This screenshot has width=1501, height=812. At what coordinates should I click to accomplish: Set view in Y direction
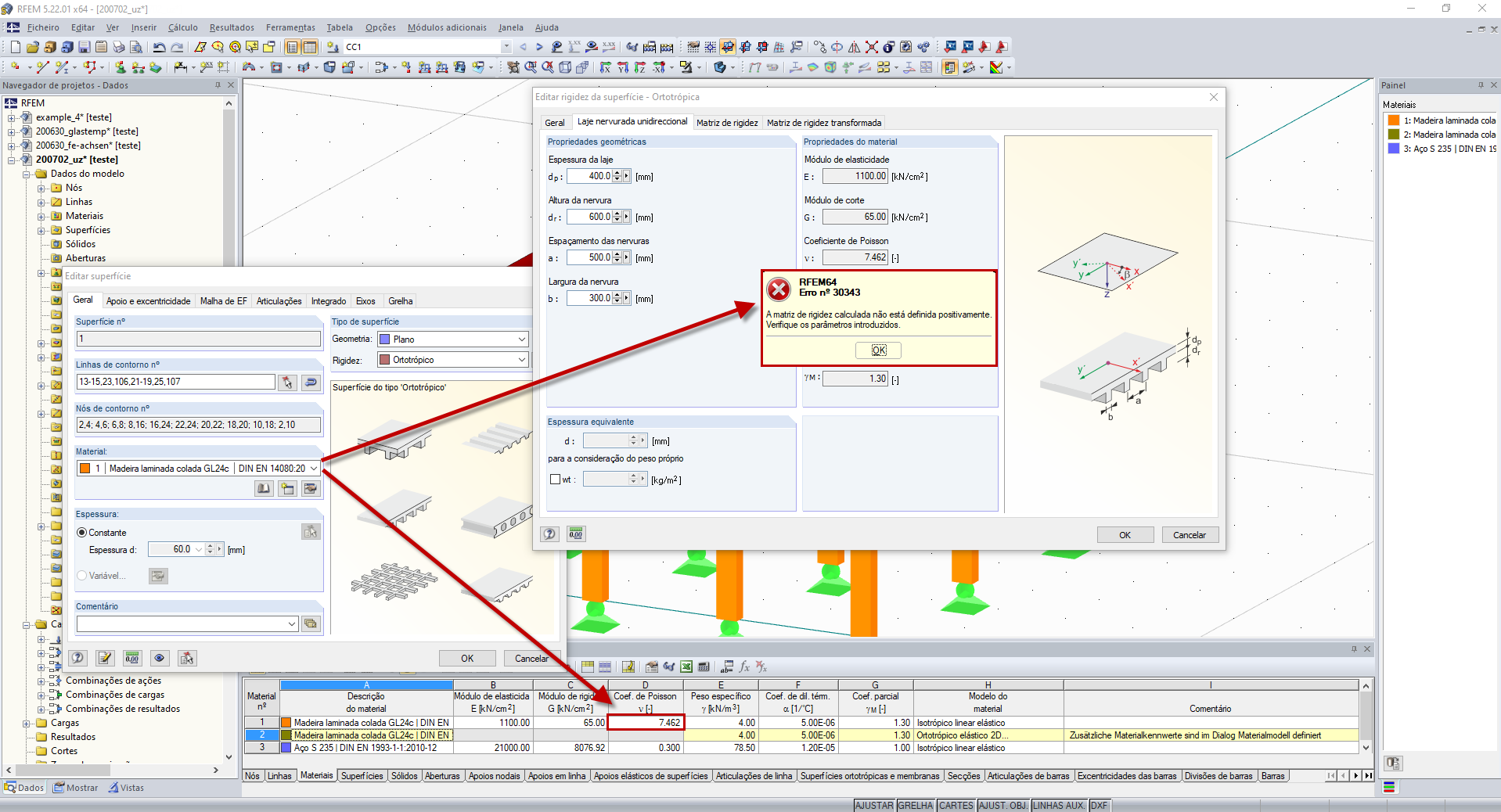point(622,67)
